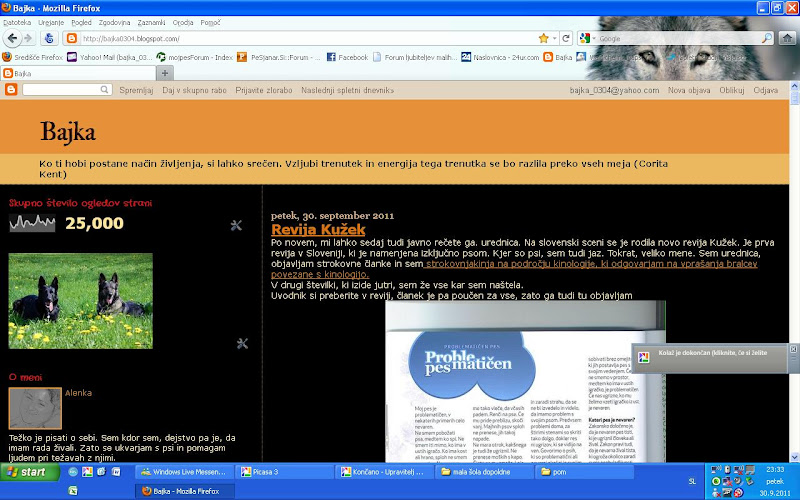Click the bajka_0304@yahoo.com account link

(614, 90)
